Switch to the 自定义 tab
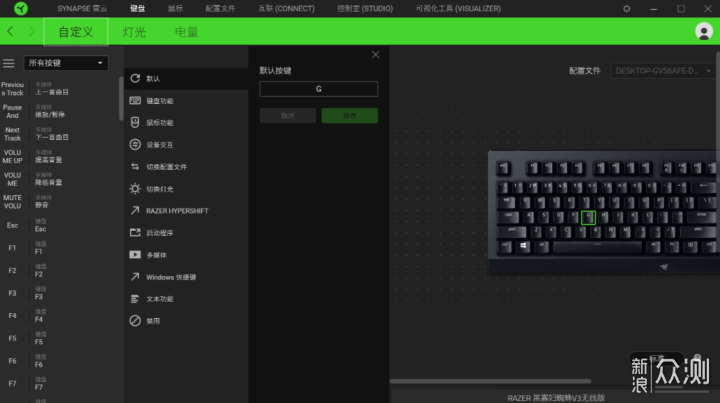Screen dimensions: 720x403 click(76, 32)
